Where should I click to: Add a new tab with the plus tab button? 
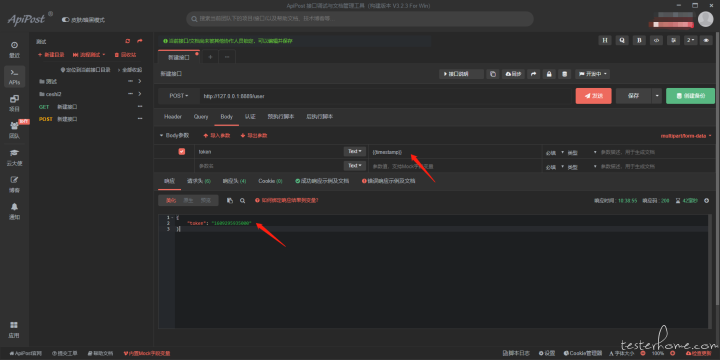point(210,57)
